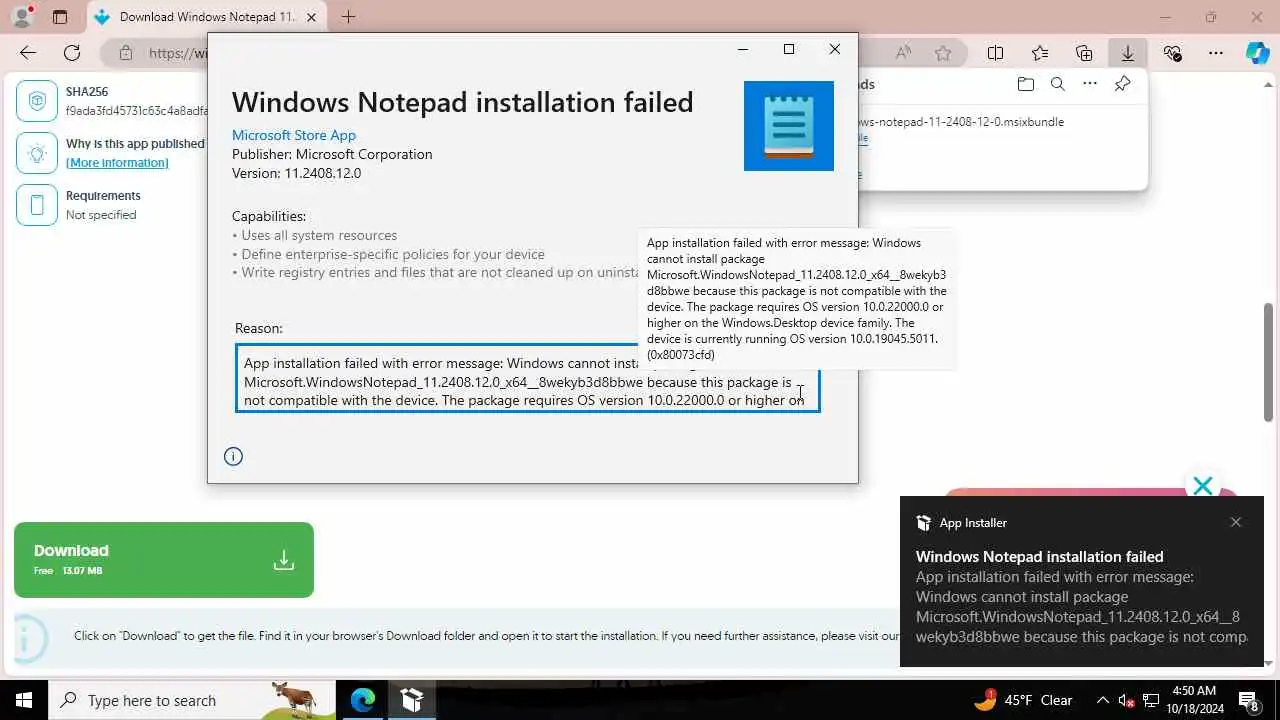Open the notification center icon
1280x720 pixels.
[x=1248, y=700]
